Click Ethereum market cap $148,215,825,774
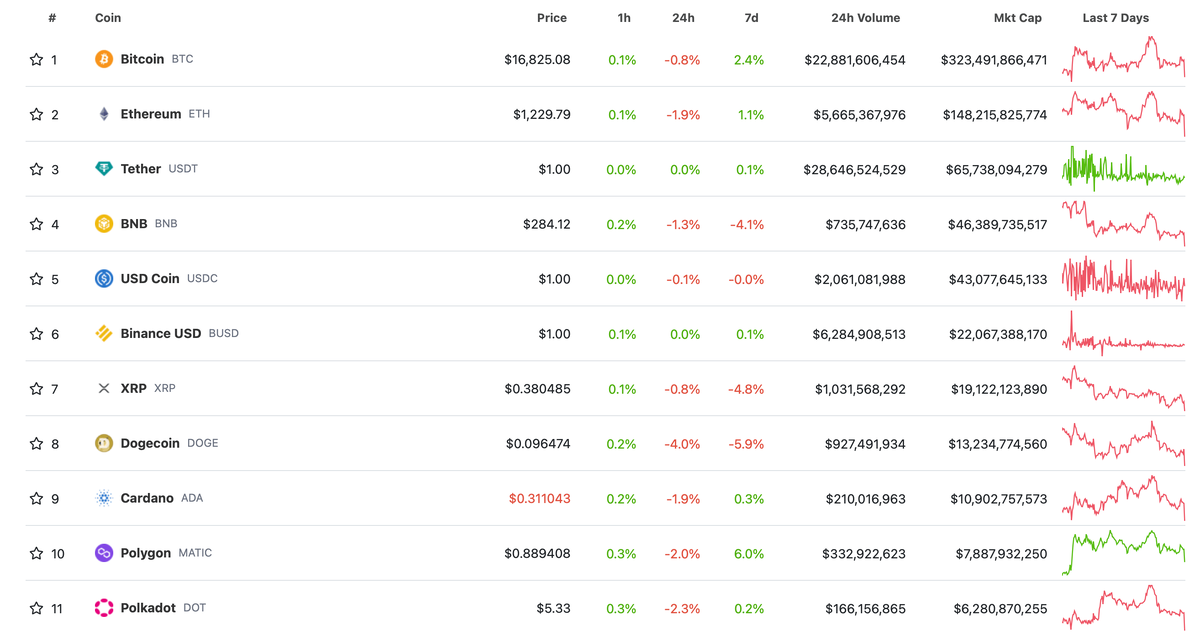Screen dimensions: 1200x632 (x=995, y=114)
